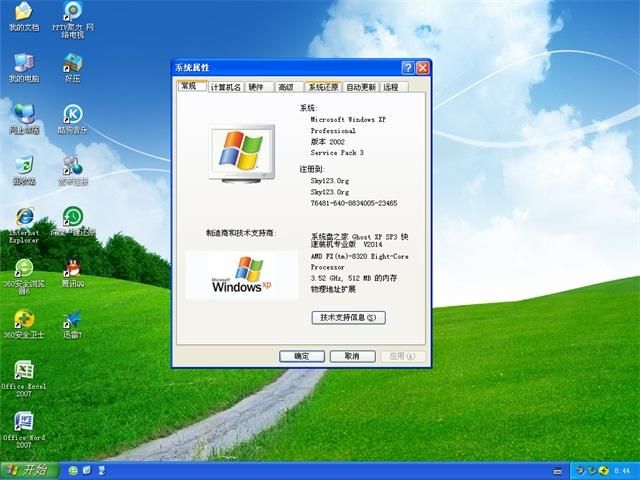The width and height of the screenshot is (640, 480).
Task: Click the Windows XP logo image
Action: click(242, 275)
